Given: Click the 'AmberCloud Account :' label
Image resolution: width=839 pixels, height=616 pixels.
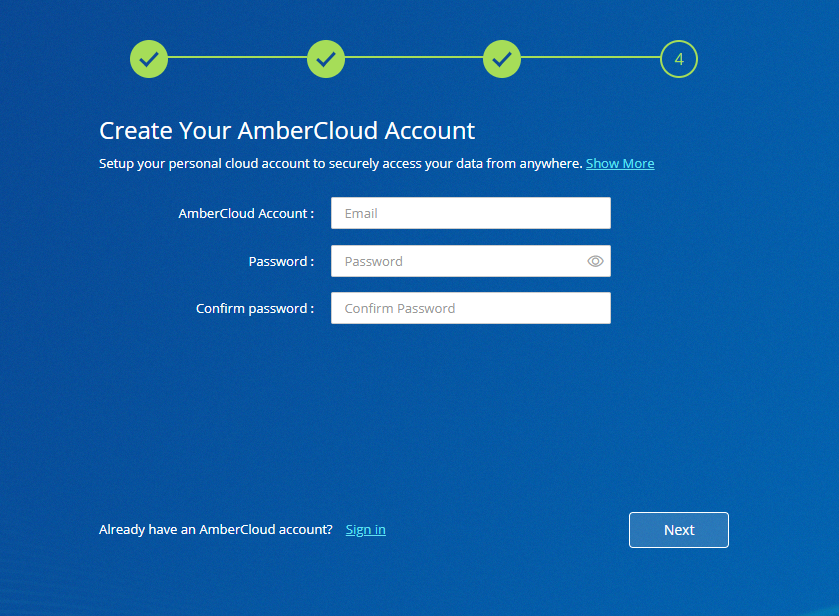Looking at the screenshot, I should click(246, 214).
